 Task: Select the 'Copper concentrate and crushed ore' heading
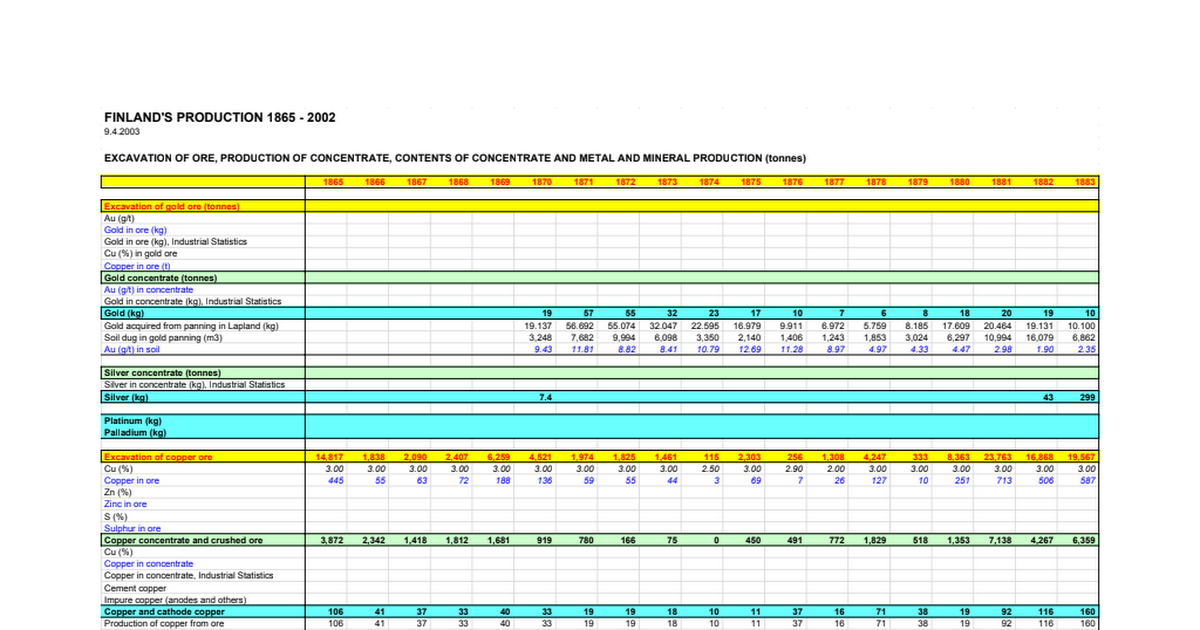(x=184, y=540)
